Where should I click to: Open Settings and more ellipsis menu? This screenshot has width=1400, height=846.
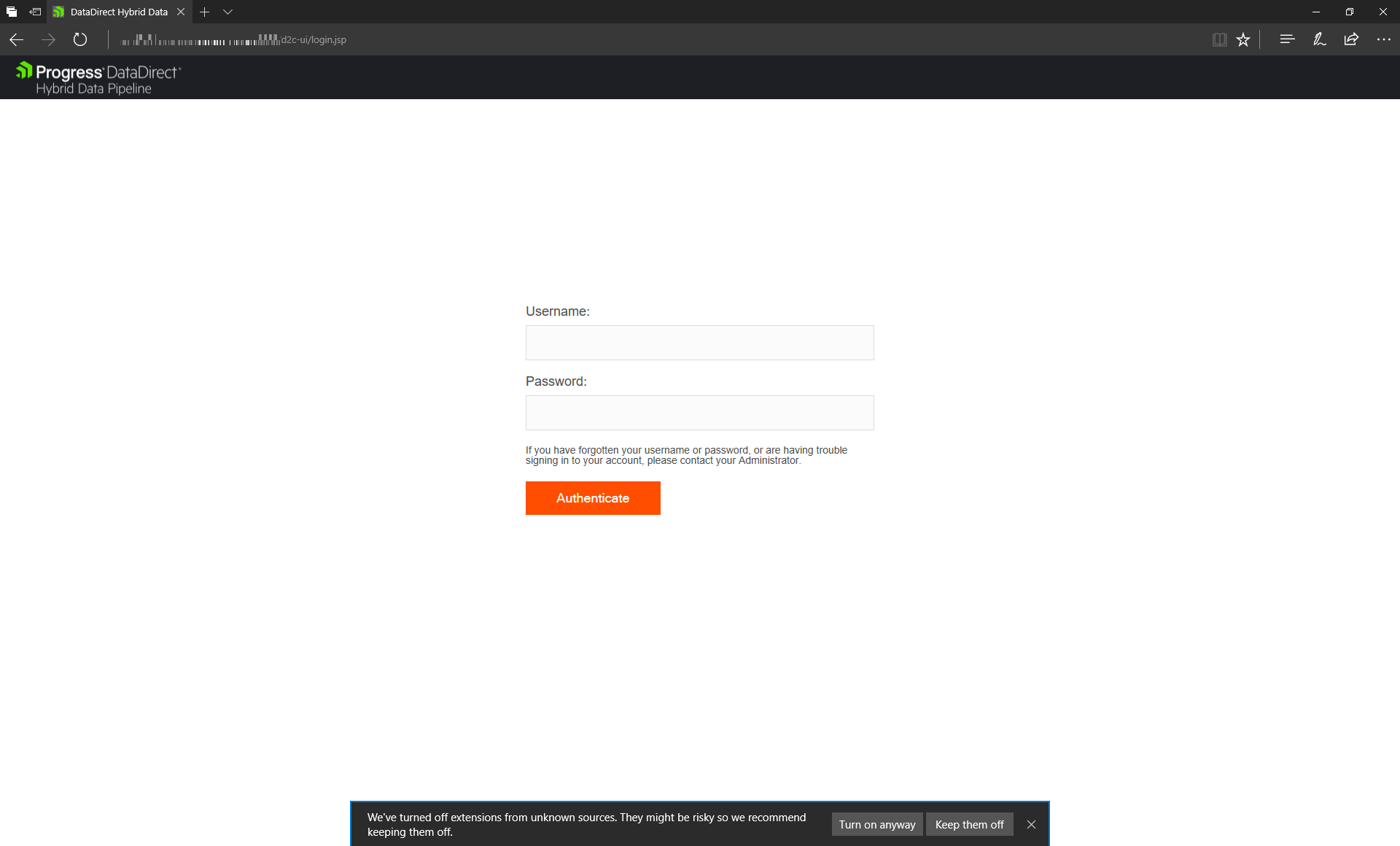(x=1383, y=40)
